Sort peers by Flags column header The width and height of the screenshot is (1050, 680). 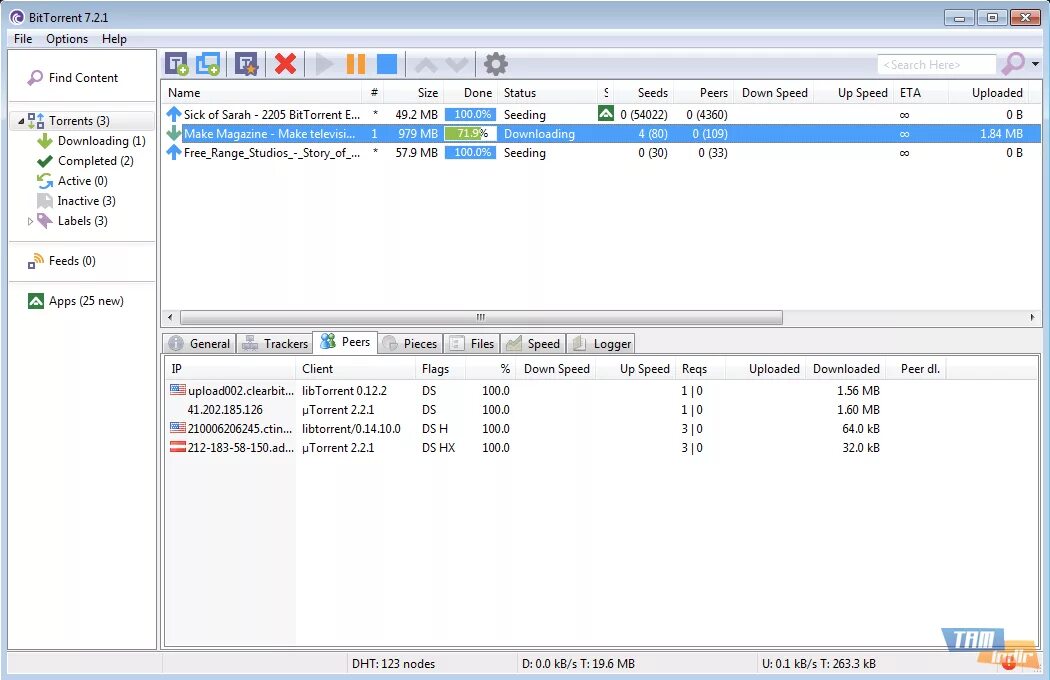click(x=439, y=369)
